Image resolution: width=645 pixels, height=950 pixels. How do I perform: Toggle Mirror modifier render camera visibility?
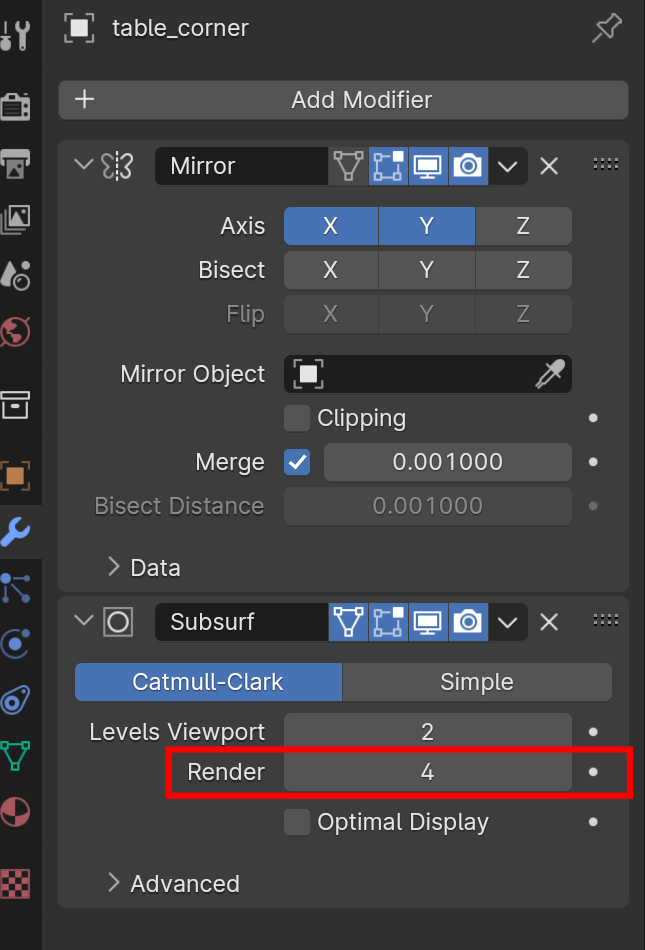tap(467, 166)
